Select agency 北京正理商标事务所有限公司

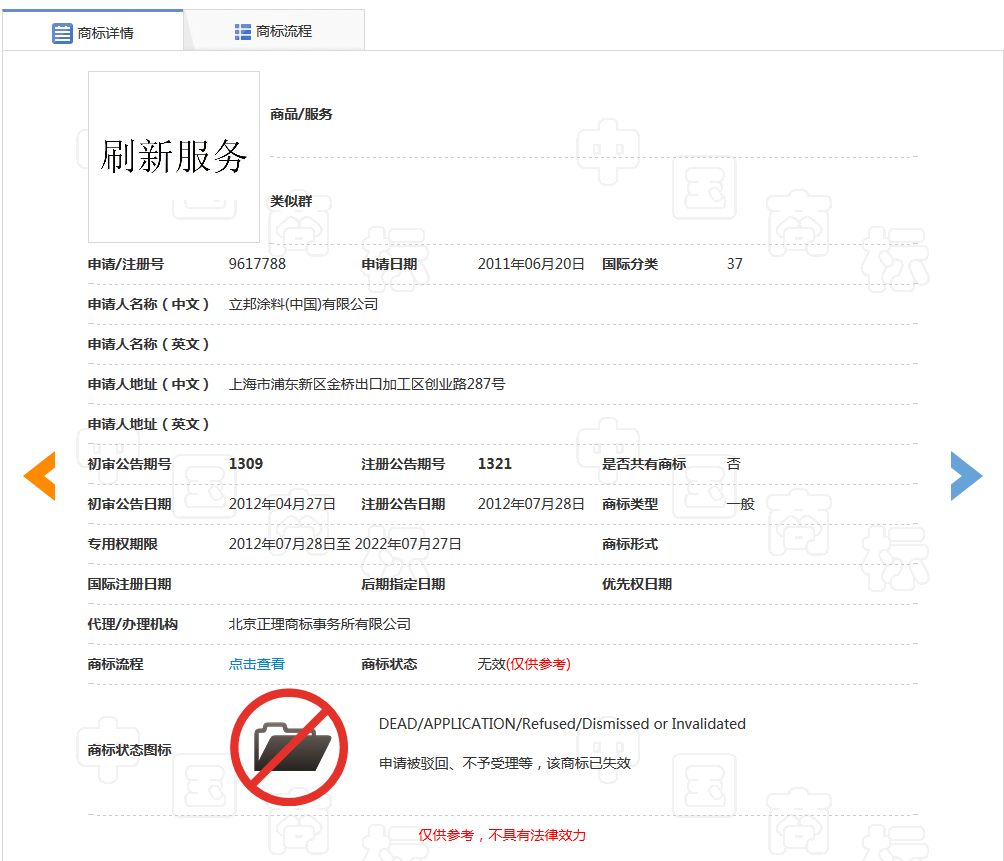click(x=320, y=624)
